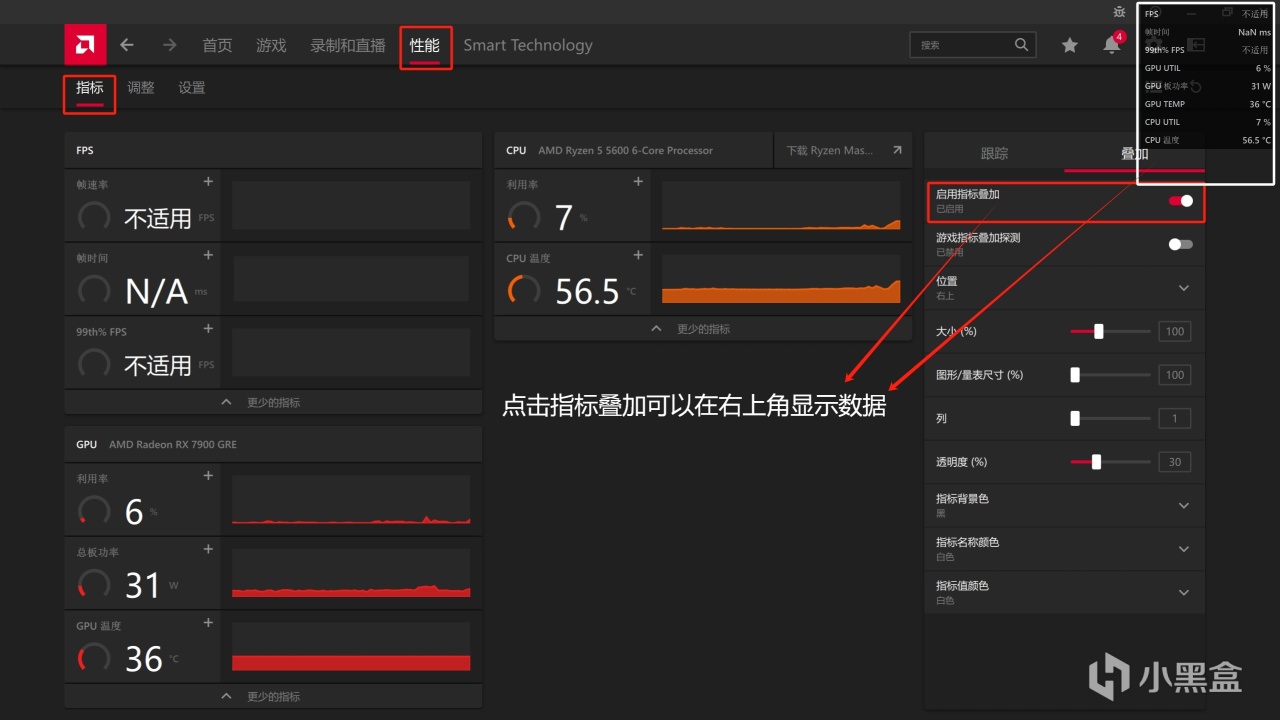Click the AMD logo icon
The image size is (1280, 720).
pyautogui.click(x=85, y=45)
